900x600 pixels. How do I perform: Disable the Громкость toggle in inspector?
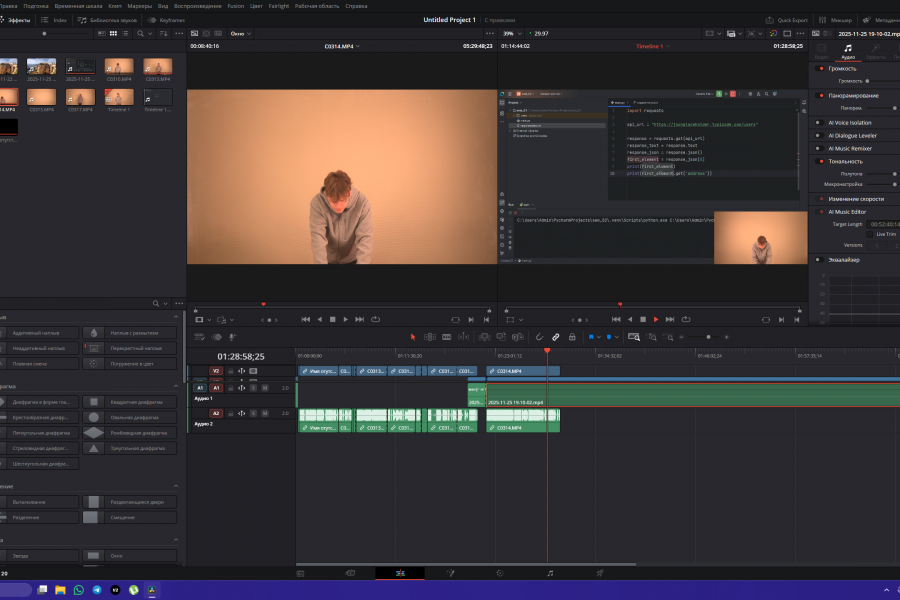(x=821, y=68)
